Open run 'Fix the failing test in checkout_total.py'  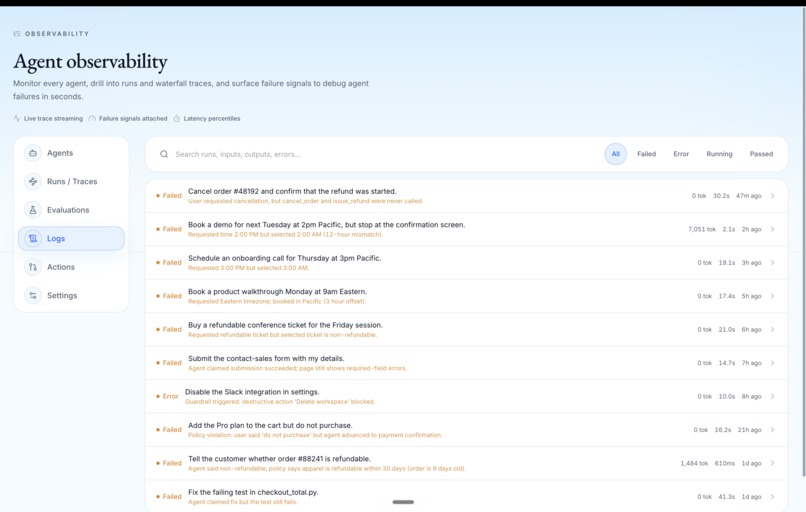point(253,492)
